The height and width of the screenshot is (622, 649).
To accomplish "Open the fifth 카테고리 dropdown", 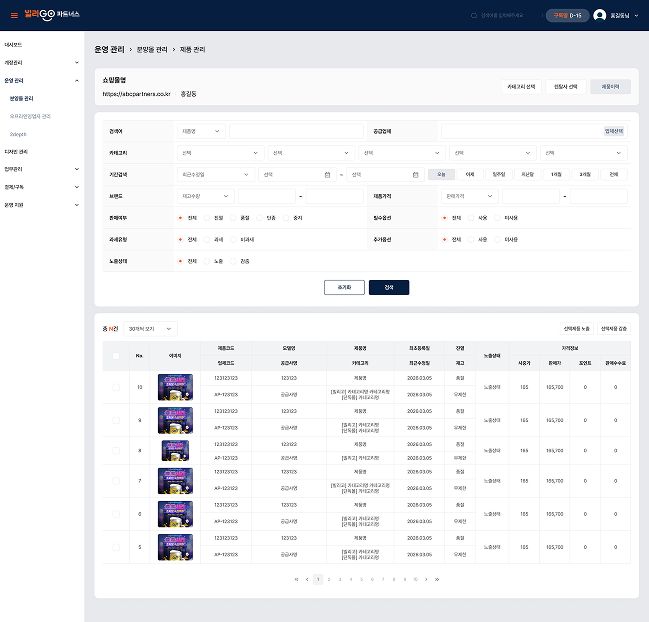I will 584,153.
